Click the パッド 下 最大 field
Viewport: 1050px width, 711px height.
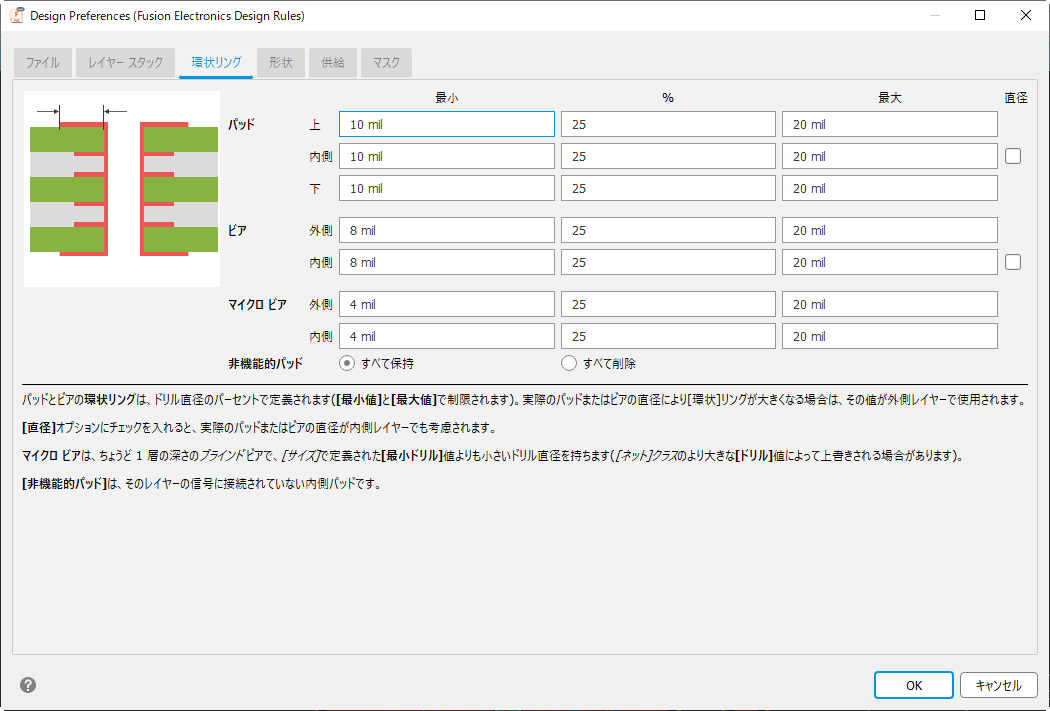pyautogui.click(x=890, y=188)
